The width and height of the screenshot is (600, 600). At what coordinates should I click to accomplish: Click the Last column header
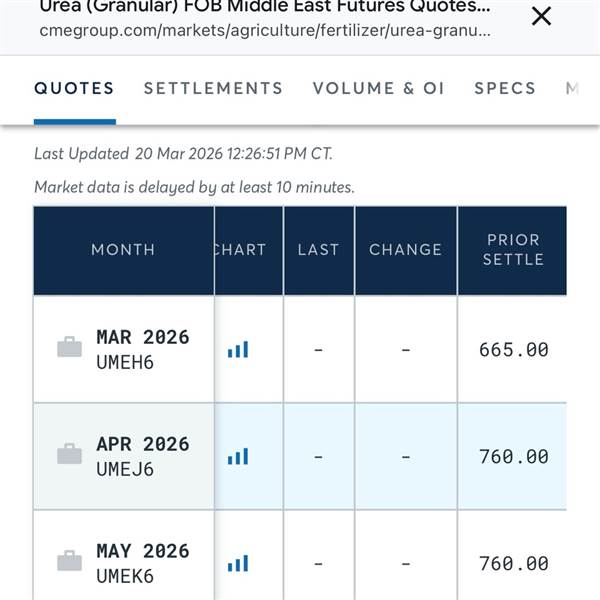pos(318,250)
